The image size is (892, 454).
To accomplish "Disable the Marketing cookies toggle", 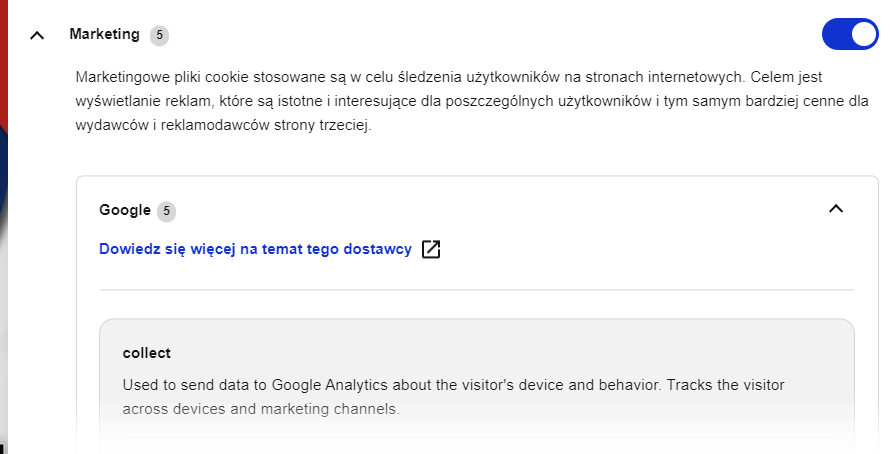I will (x=850, y=34).
